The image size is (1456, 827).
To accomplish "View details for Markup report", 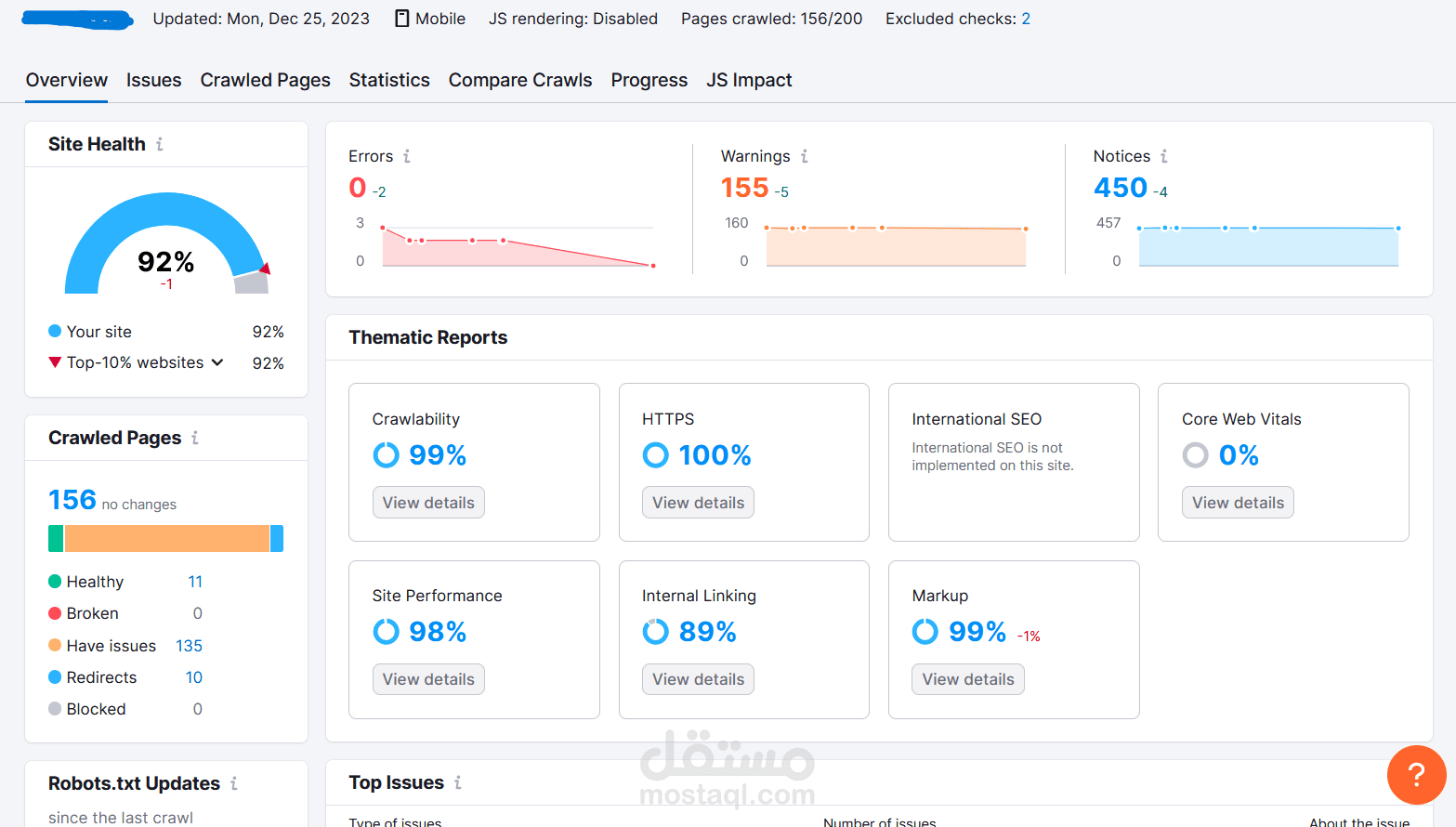I will [968, 679].
